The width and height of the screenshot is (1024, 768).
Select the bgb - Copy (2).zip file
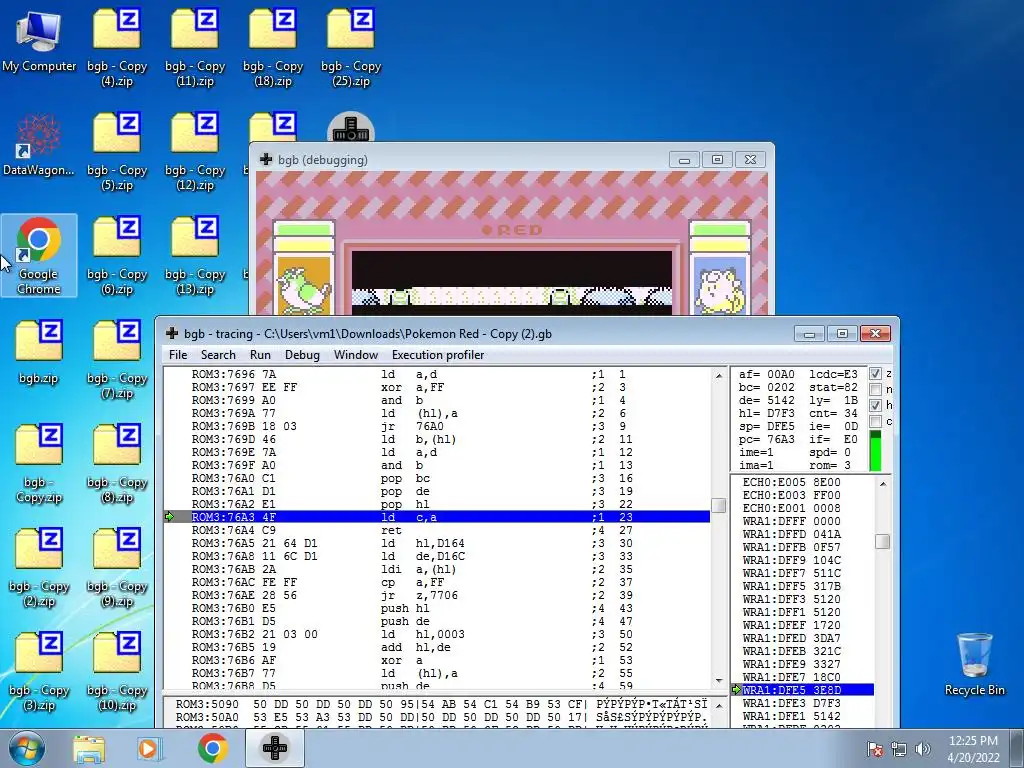point(39,568)
